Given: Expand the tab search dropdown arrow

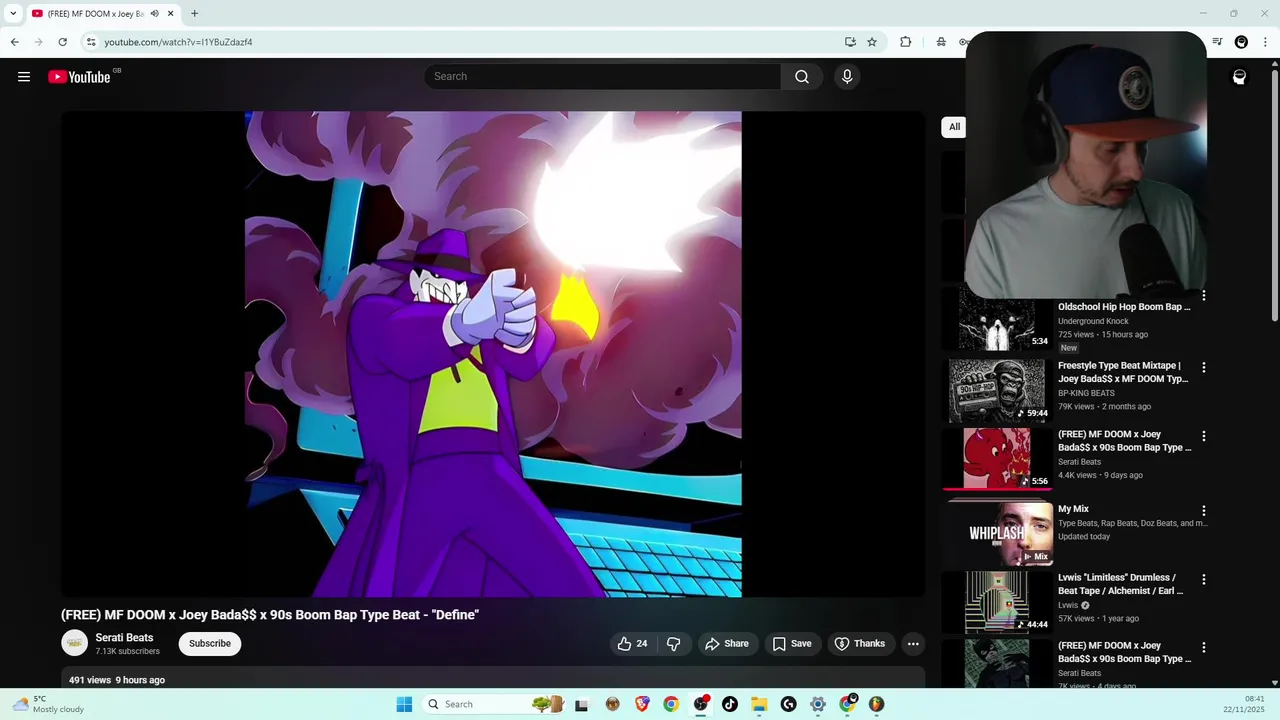Looking at the screenshot, I should (13, 14).
